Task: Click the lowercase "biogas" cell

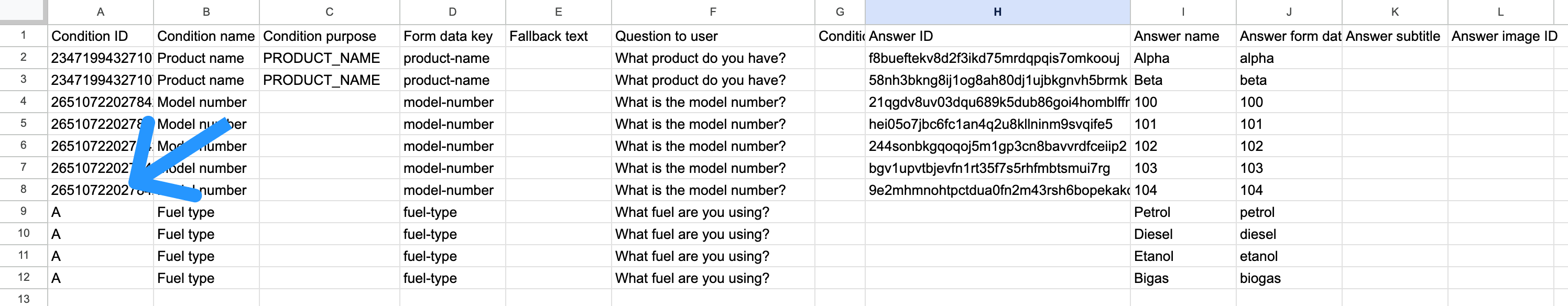Action: pyautogui.click(x=1260, y=278)
